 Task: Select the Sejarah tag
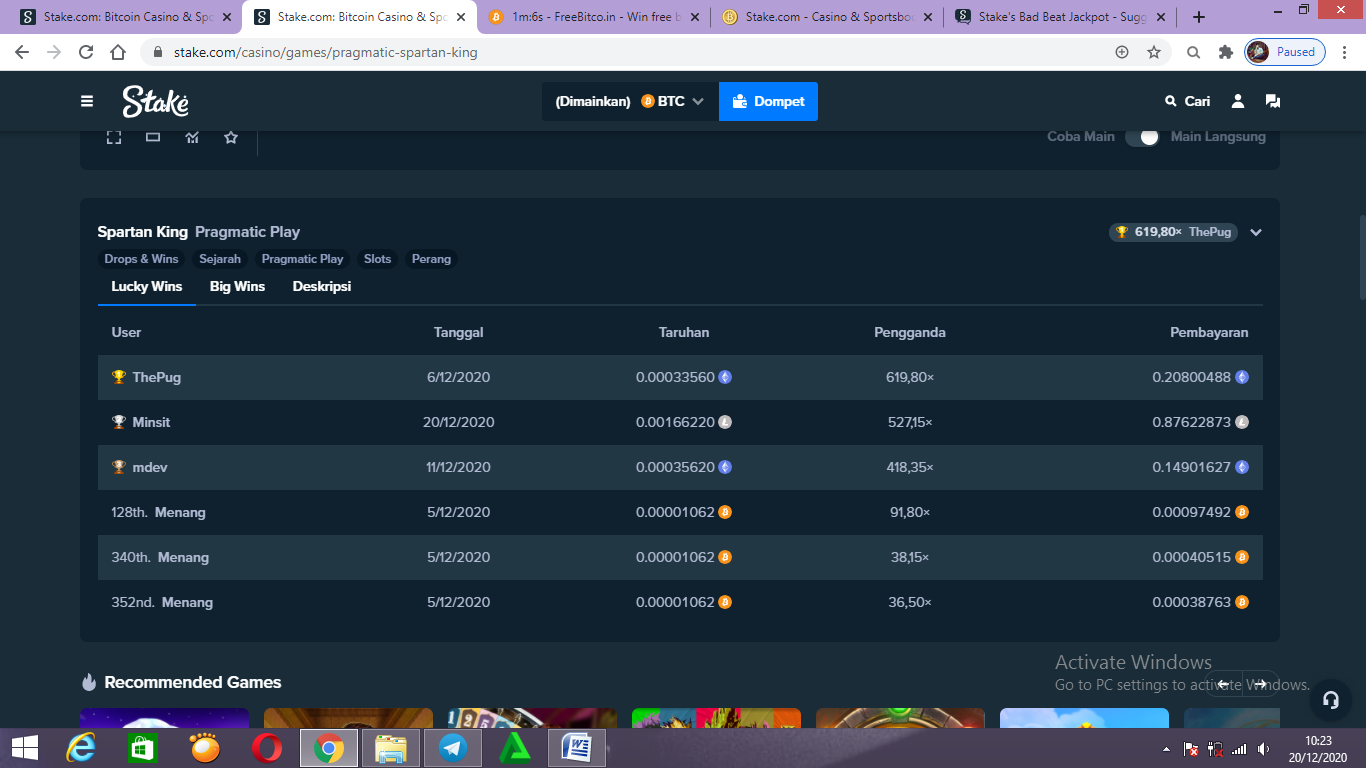pyautogui.click(x=220, y=259)
